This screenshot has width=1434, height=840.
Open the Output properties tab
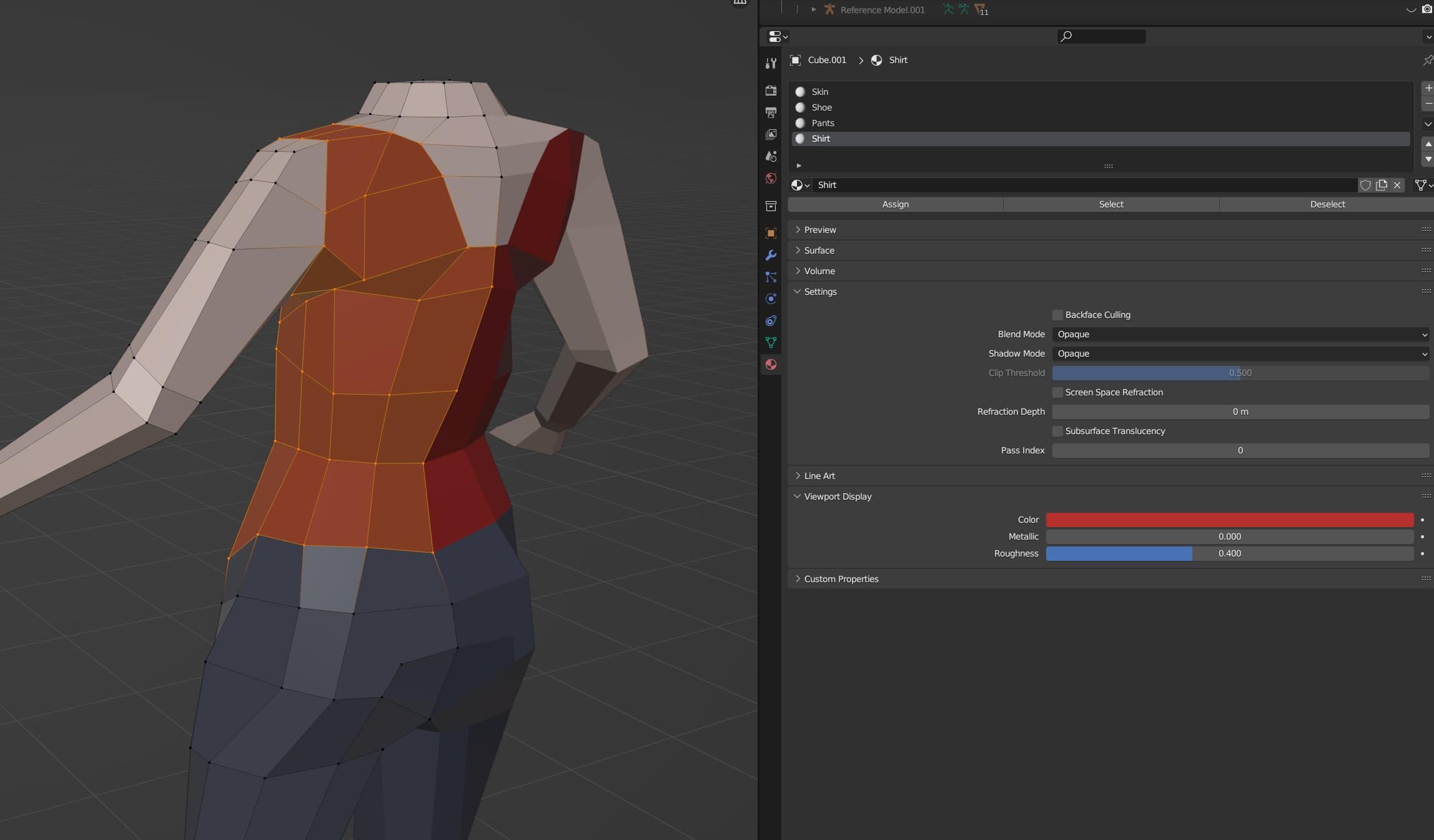tap(771, 112)
